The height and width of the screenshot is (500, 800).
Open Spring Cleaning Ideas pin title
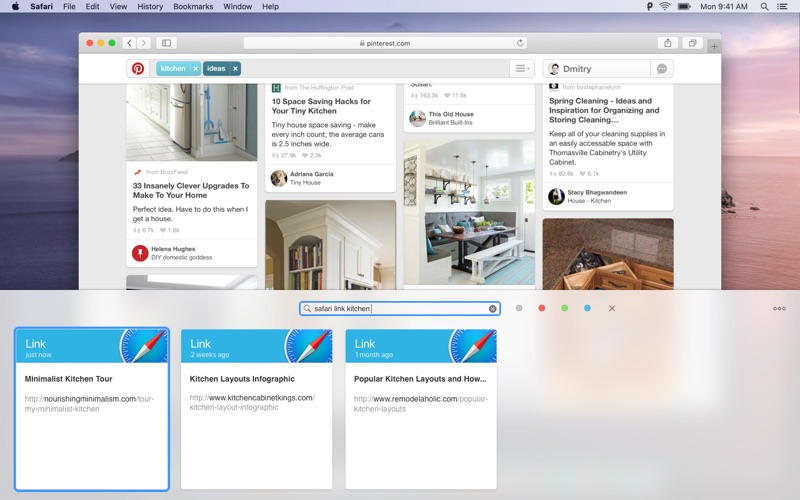pyautogui.click(x=604, y=110)
